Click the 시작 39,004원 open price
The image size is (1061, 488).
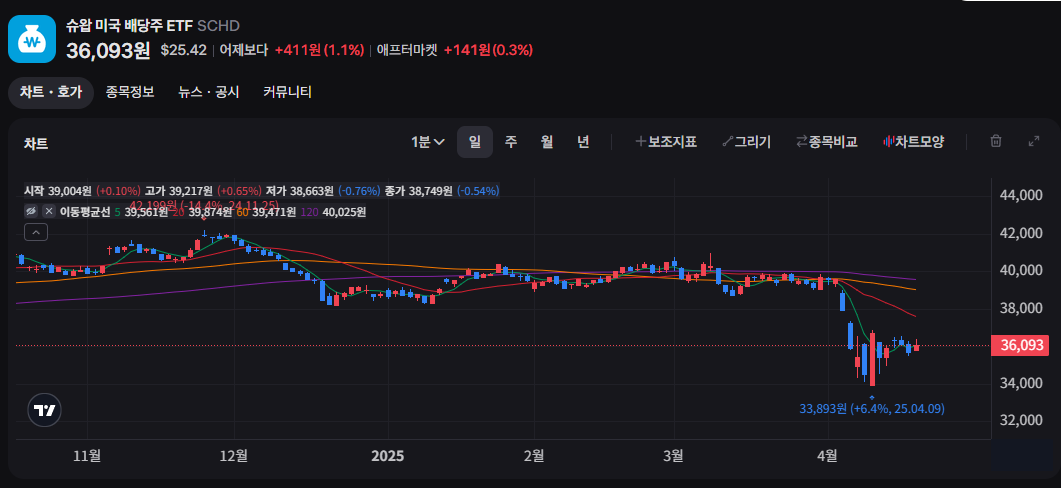tap(59, 192)
